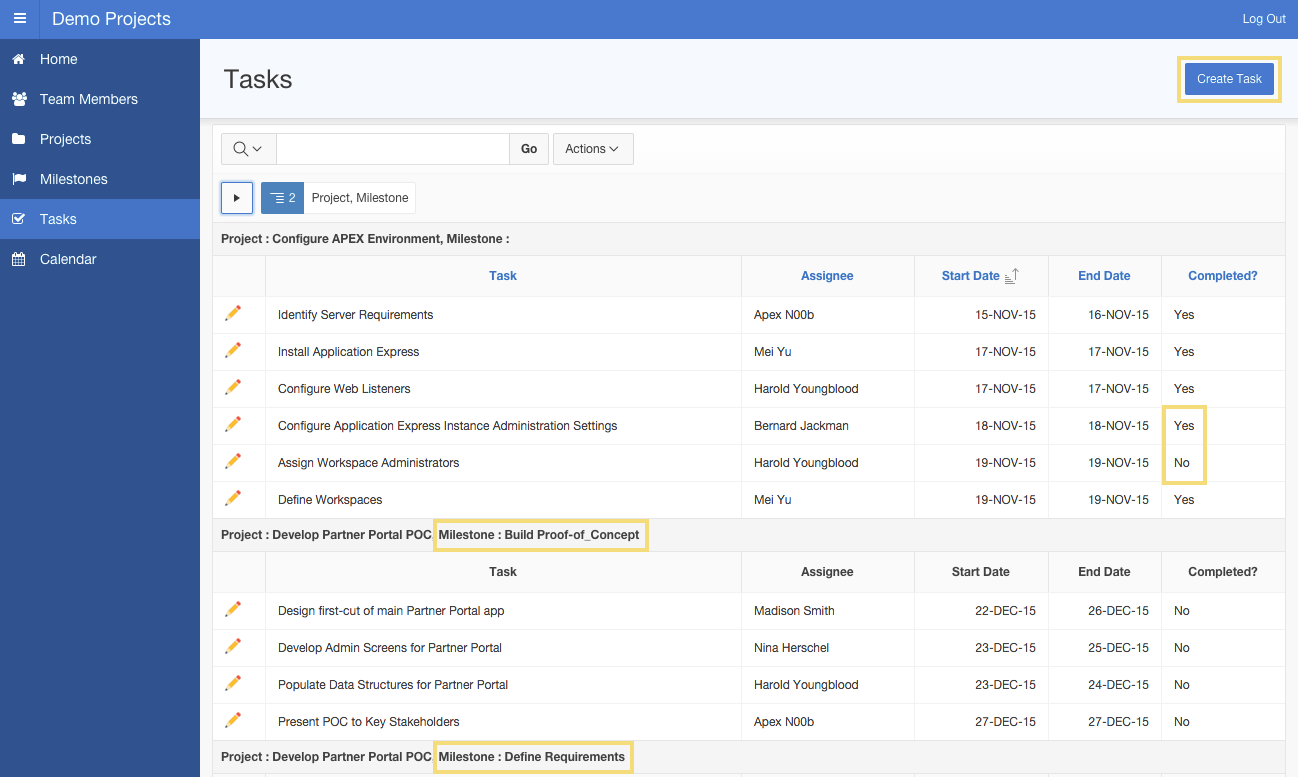The height and width of the screenshot is (777, 1298).
Task: Focus the report search text field
Action: (x=392, y=149)
